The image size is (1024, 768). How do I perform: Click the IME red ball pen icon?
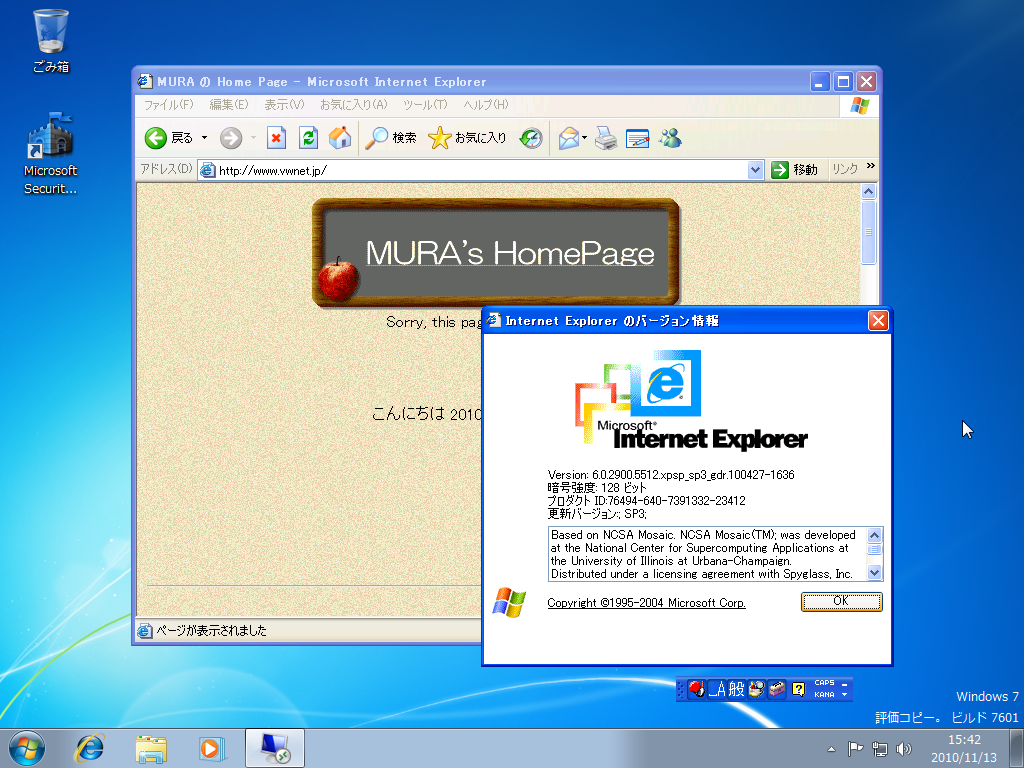coord(696,689)
